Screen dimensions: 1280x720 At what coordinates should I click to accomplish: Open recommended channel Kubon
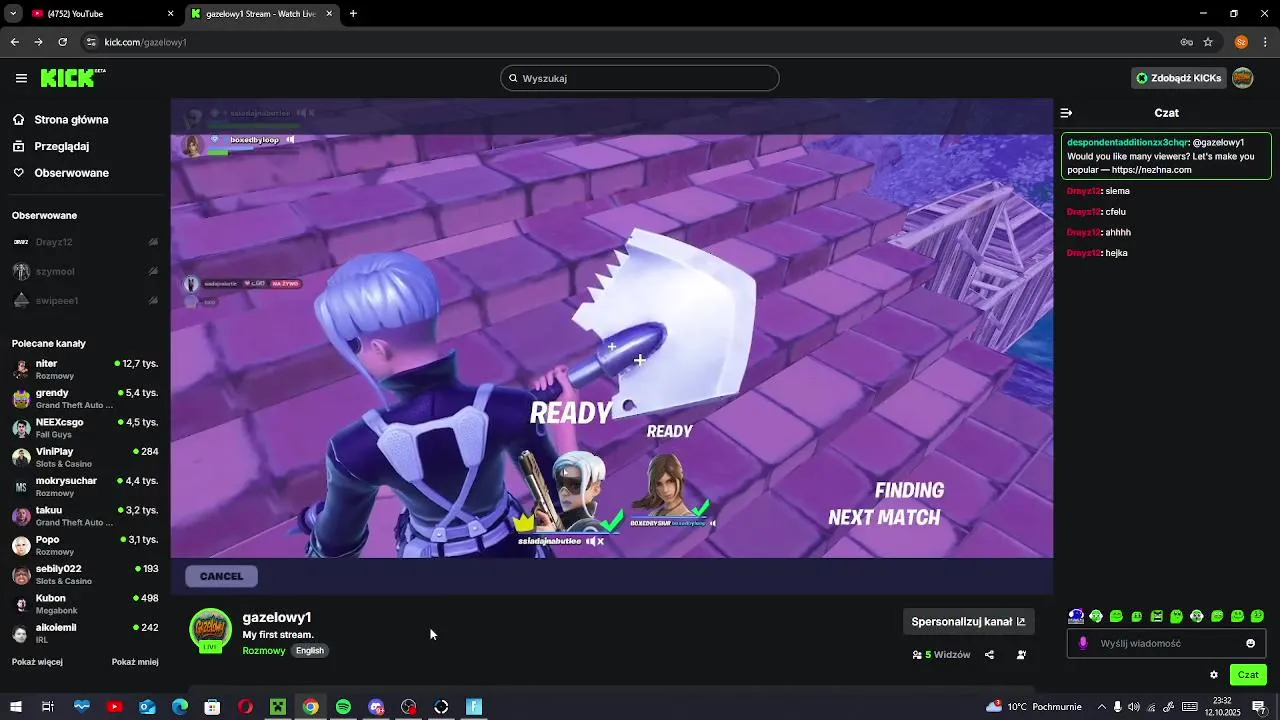pos(85,604)
